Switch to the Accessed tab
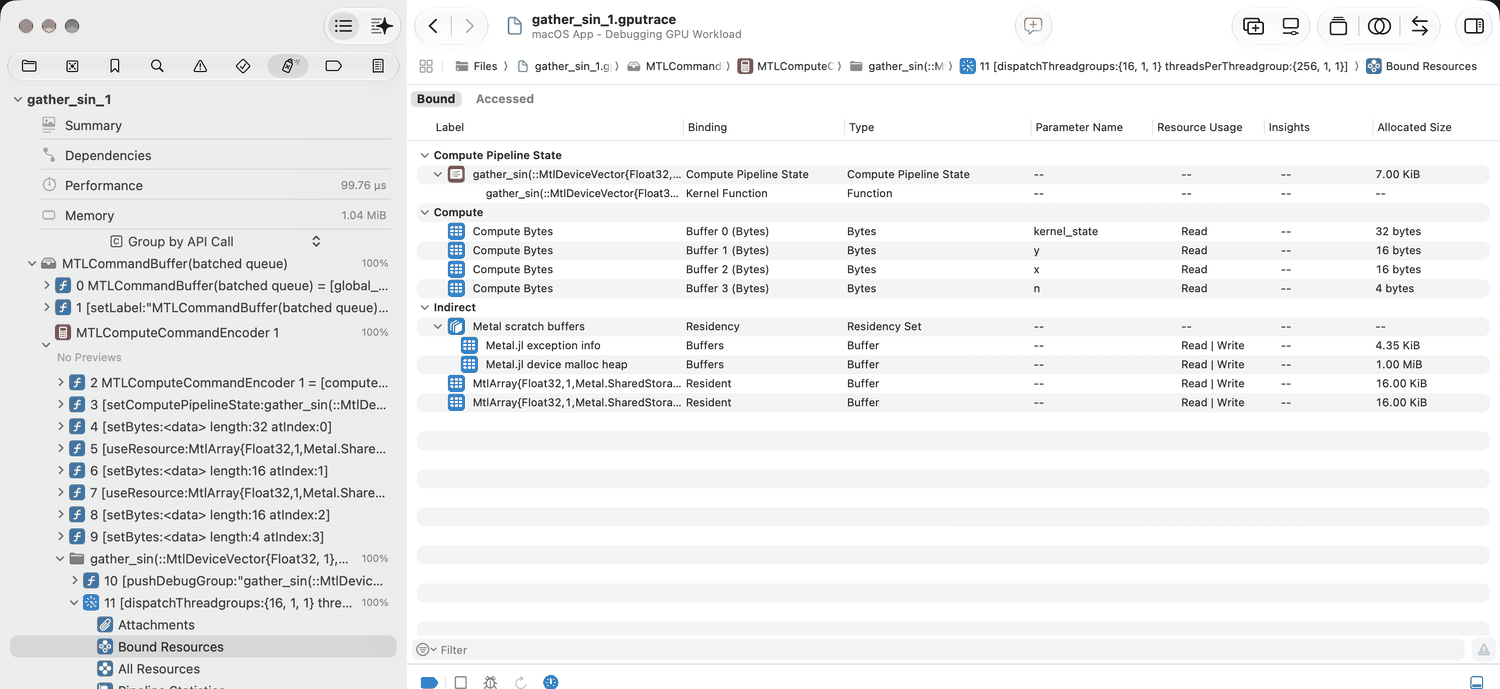Screen dimensions: 1500x689 pyautogui.click(x=505, y=99)
